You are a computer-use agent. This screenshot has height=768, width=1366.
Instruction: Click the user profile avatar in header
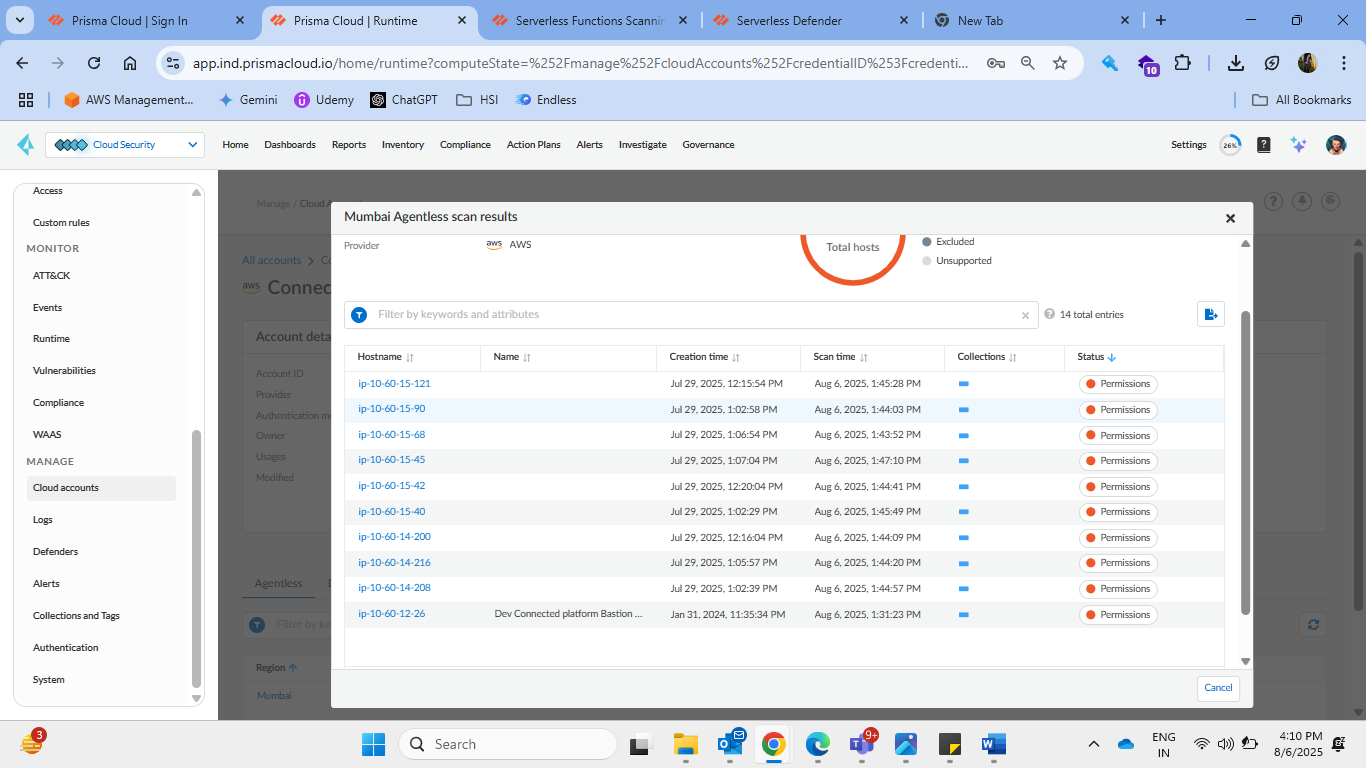point(1335,145)
